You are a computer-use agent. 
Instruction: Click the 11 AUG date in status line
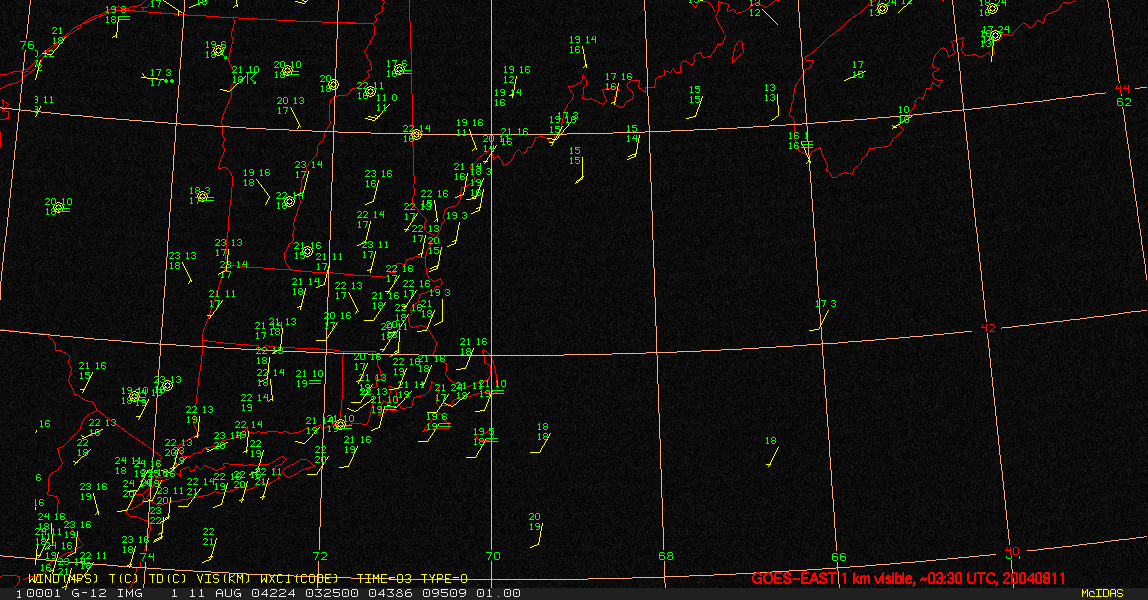214,593
